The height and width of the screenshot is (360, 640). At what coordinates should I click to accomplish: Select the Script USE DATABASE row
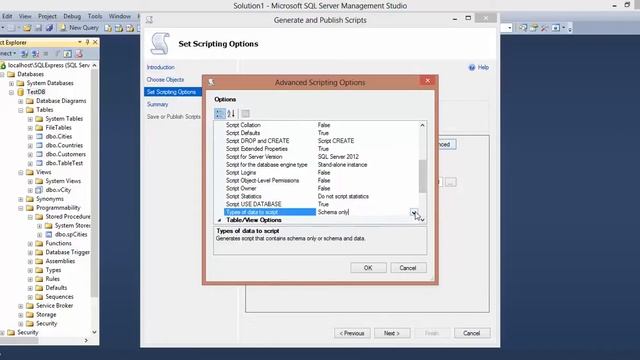(320, 204)
